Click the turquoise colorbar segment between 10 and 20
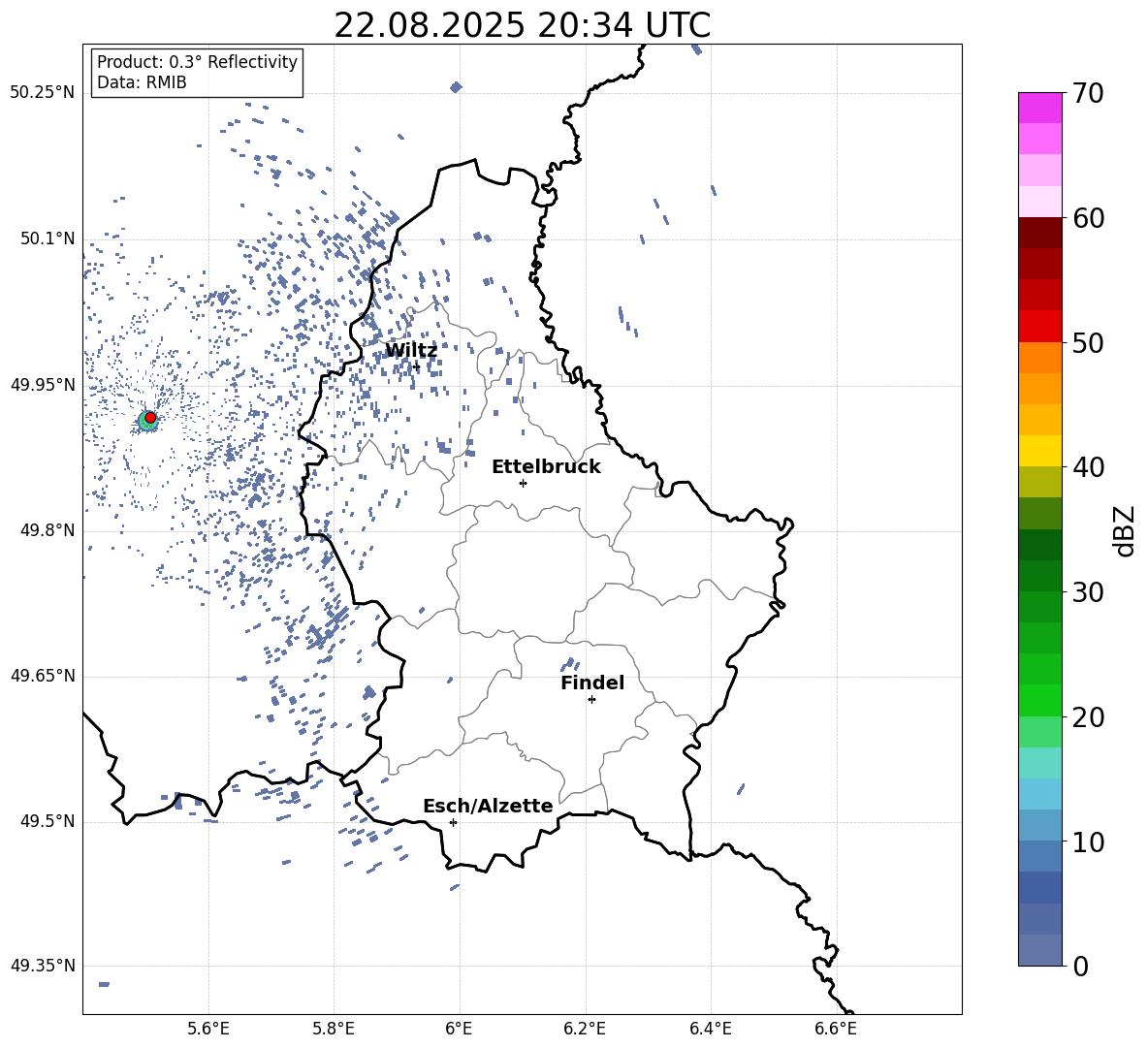The width and height of the screenshot is (1148, 1048). [x=1039, y=763]
